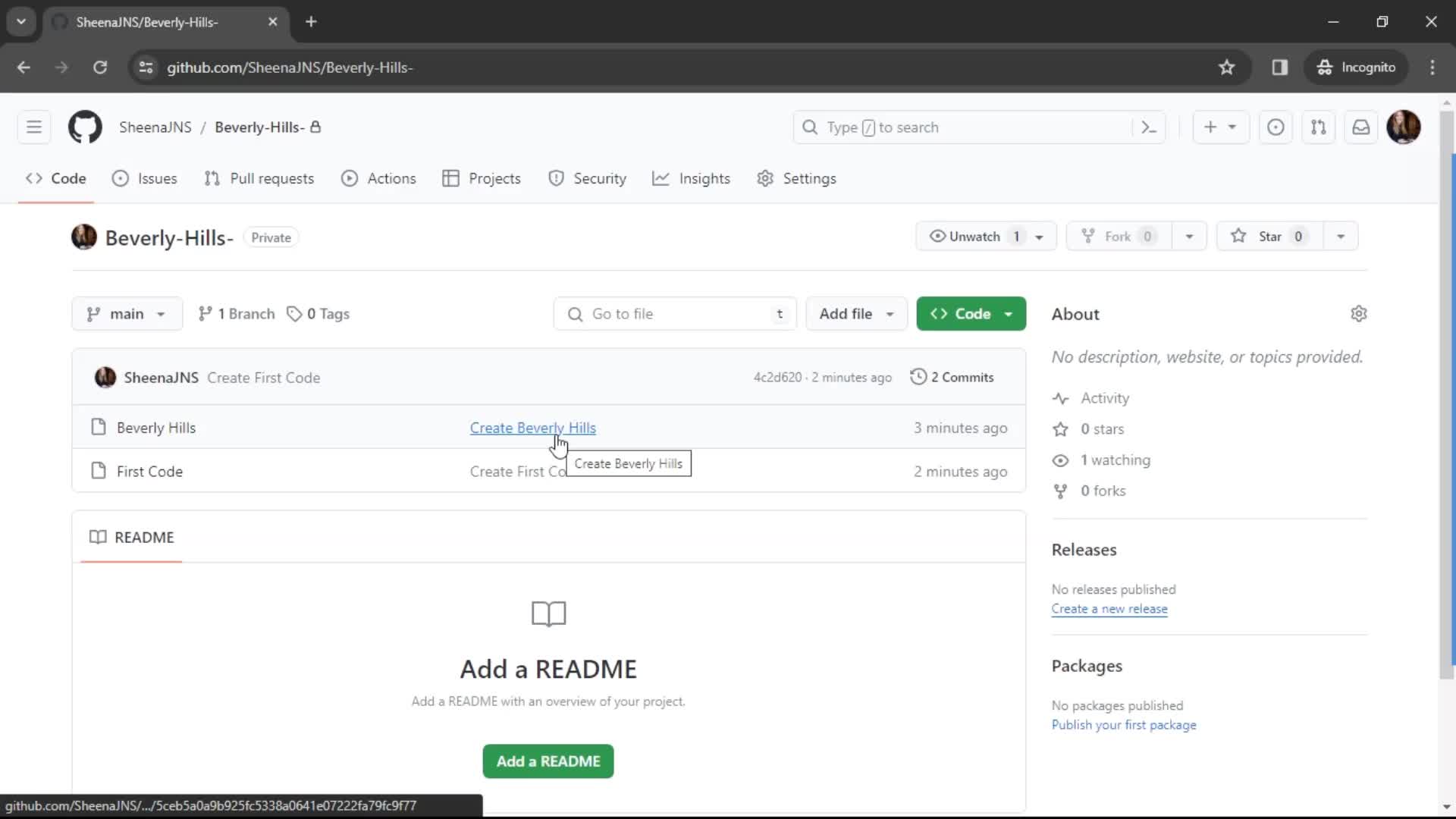This screenshot has width=1456, height=819.
Task: Click the Issues tab icon
Action: 119,178
